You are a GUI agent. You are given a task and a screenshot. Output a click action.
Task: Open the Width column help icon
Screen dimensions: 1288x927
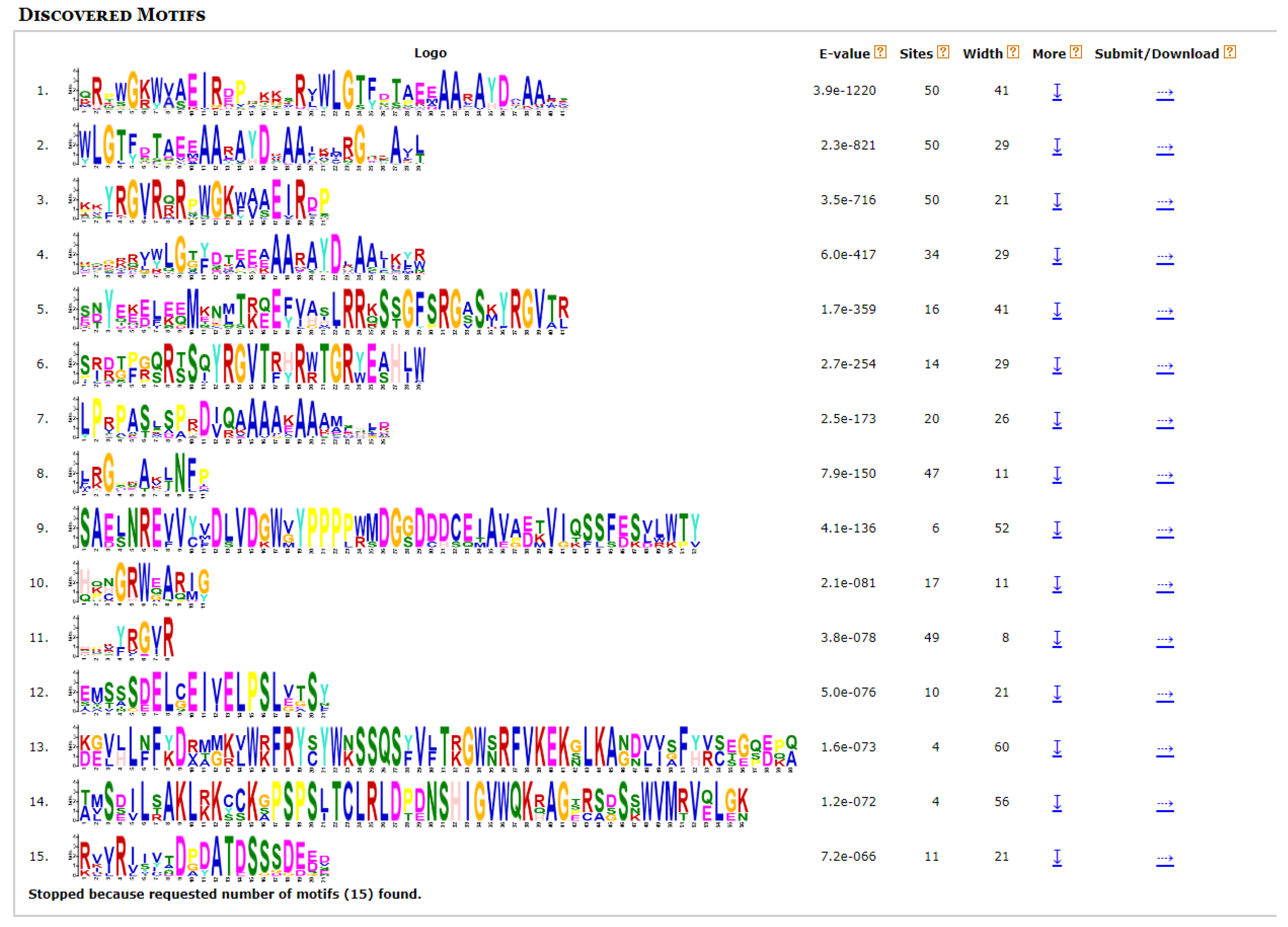(1013, 52)
